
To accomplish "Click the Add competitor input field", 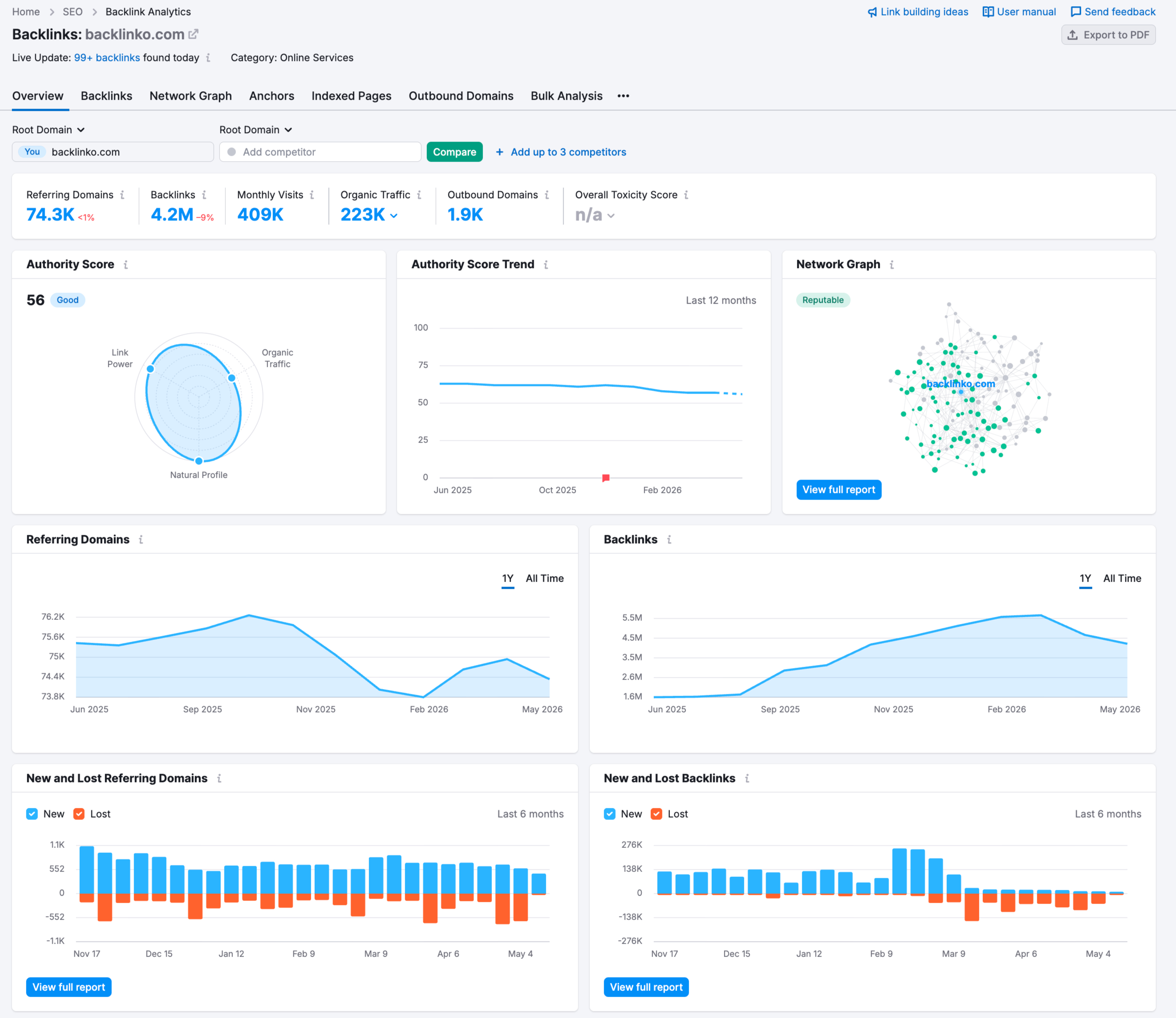I will click(x=320, y=152).
